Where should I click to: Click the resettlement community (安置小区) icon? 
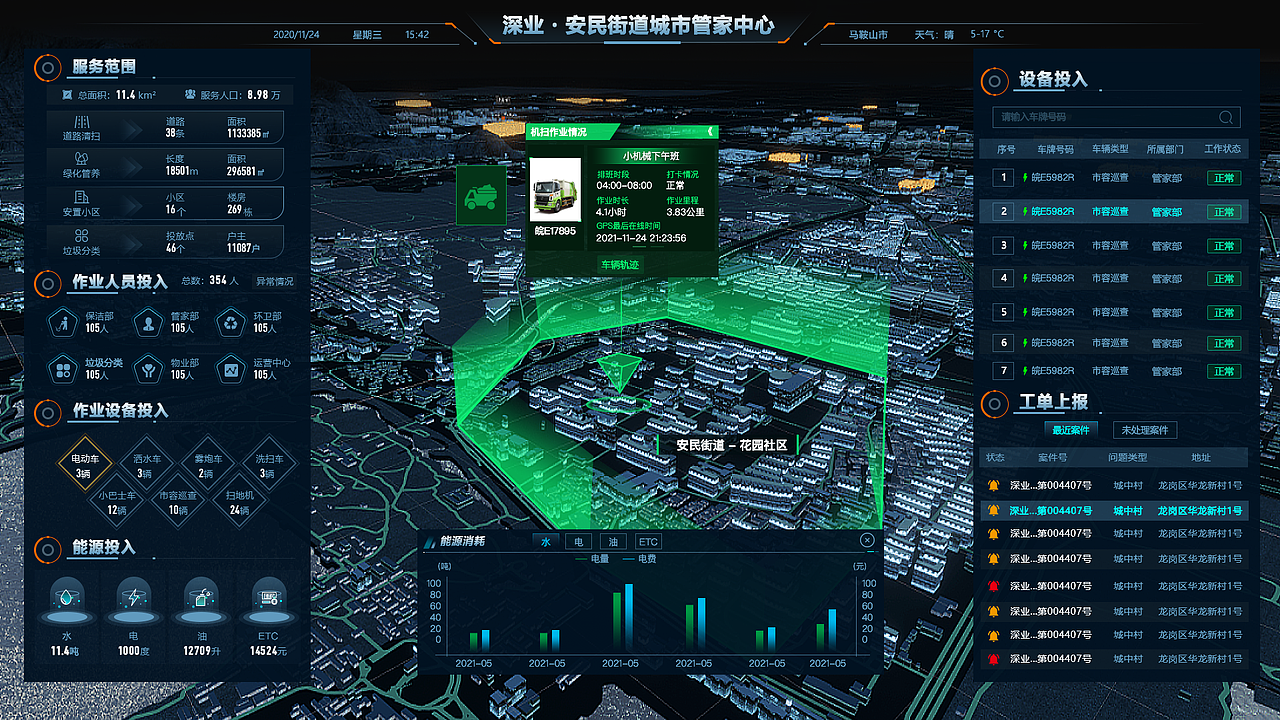tap(83, 198)
